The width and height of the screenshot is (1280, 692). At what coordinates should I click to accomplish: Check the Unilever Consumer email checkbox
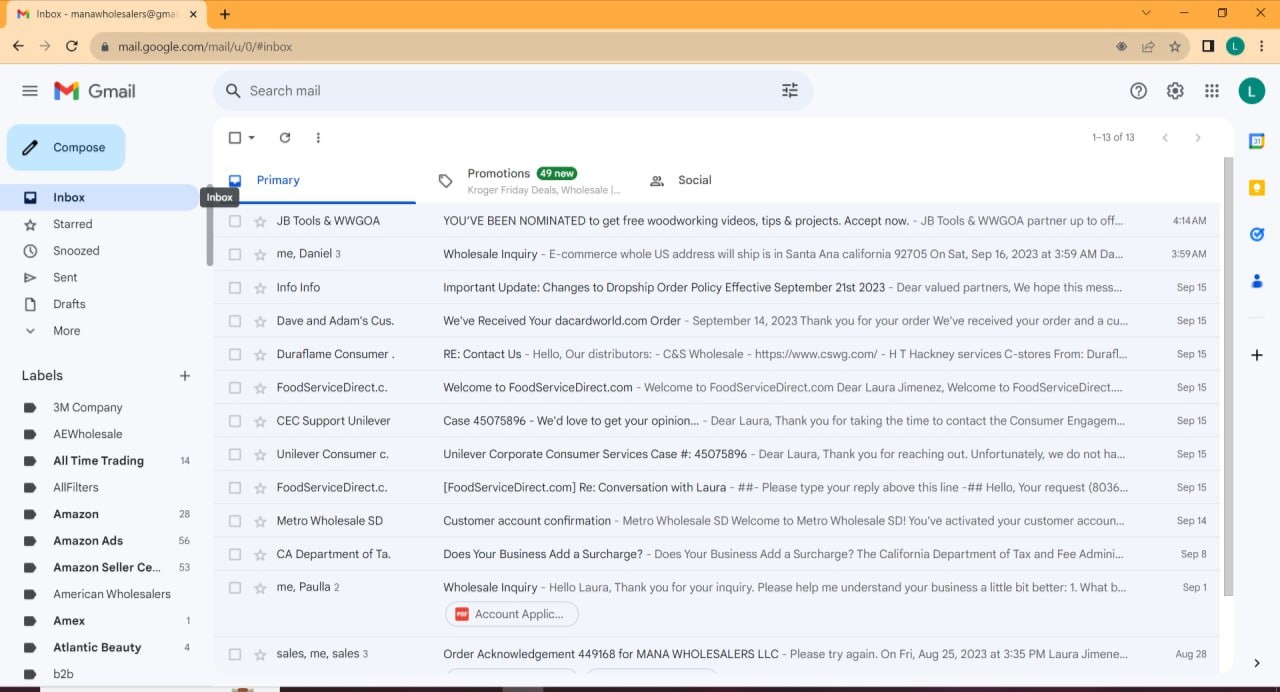pyautogui.click(x=235, y=454)
